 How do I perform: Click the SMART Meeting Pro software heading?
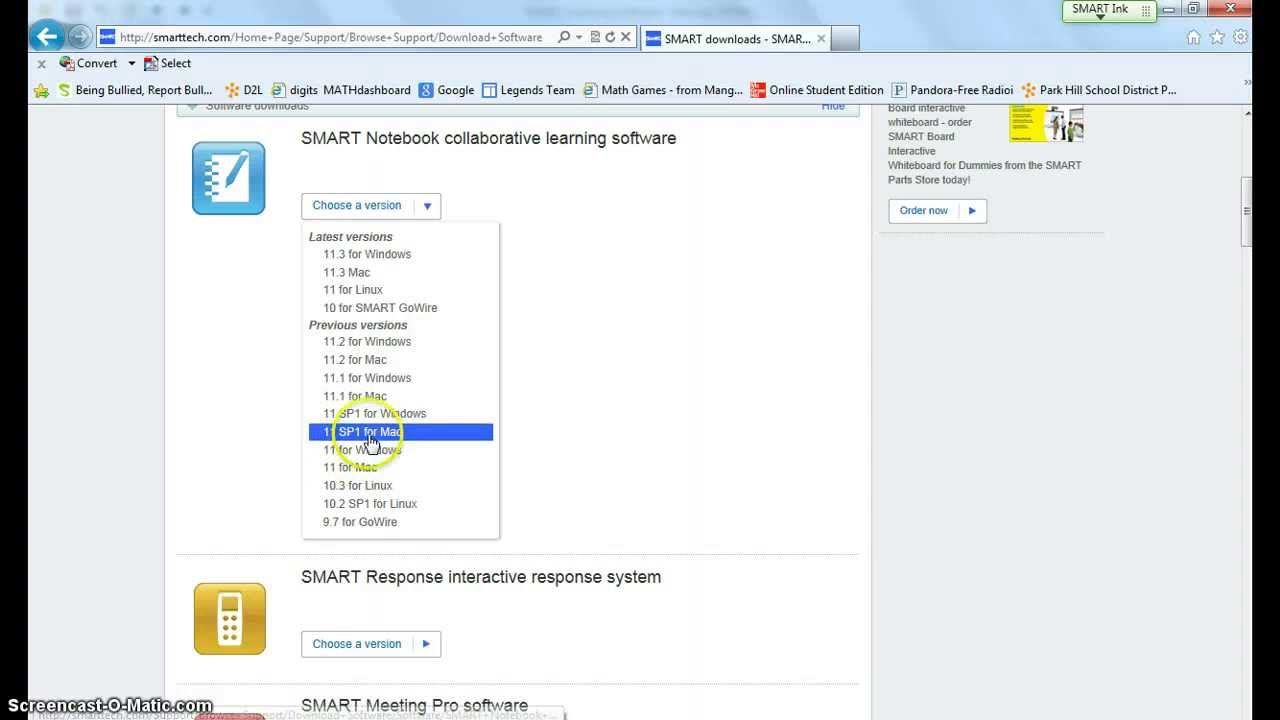point(414,706)
